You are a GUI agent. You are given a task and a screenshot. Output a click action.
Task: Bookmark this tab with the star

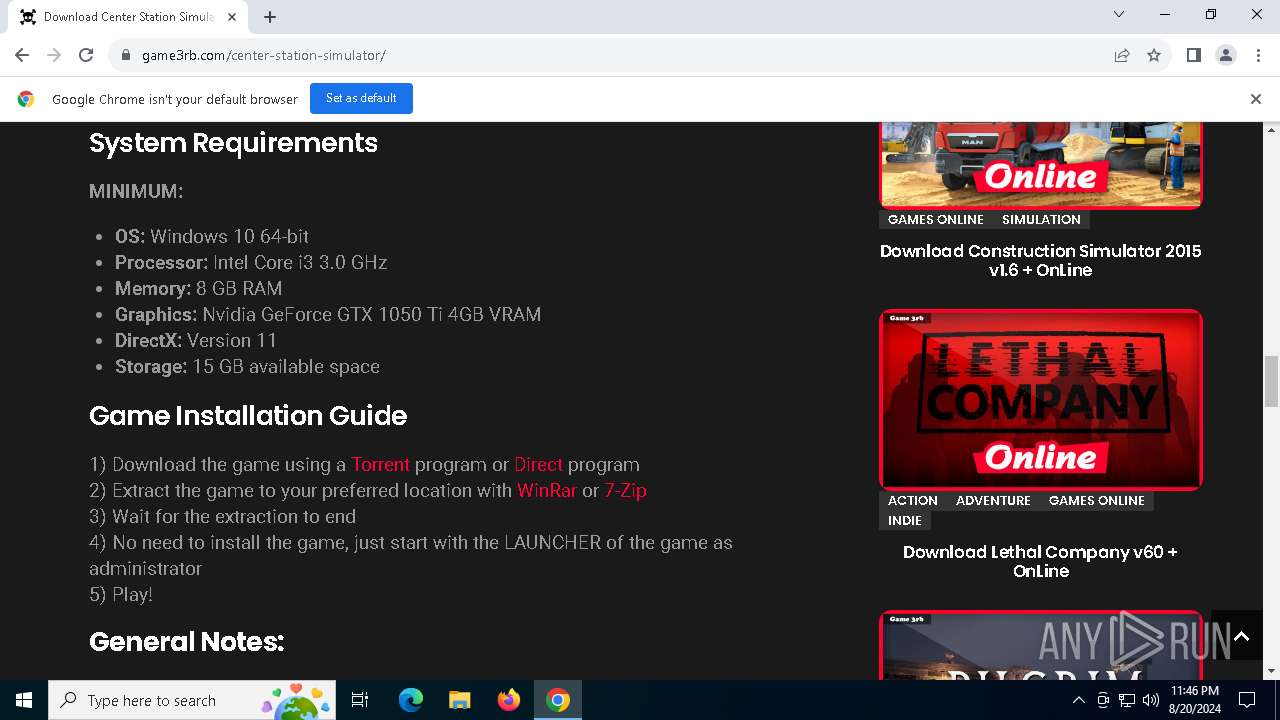[1154, 55]
